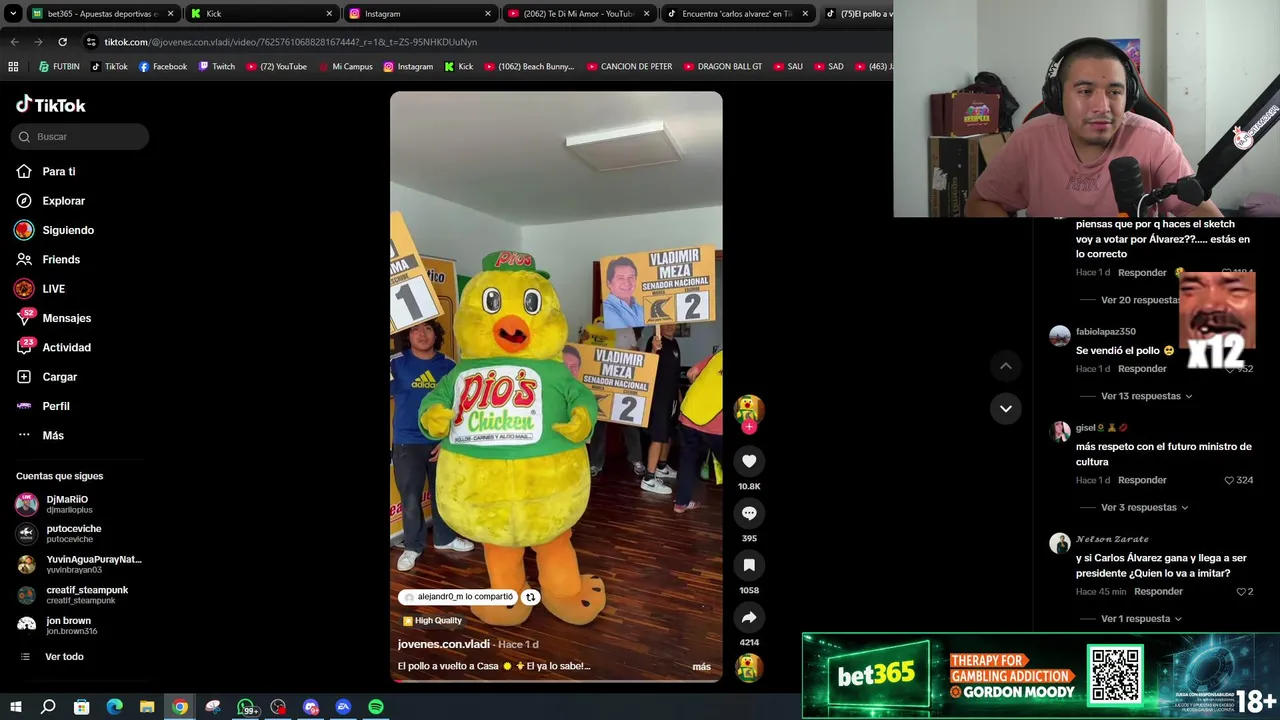The width and height of the screenshot is (1280, 720).
Task: Reply to fabiolapaz350's comment
Action: [1142, 369]
